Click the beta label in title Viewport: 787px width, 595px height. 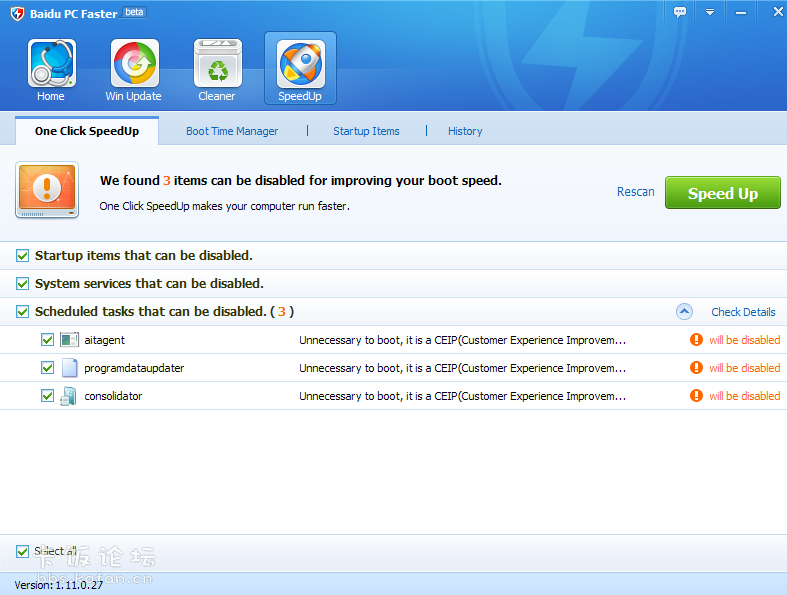[134, 12]
